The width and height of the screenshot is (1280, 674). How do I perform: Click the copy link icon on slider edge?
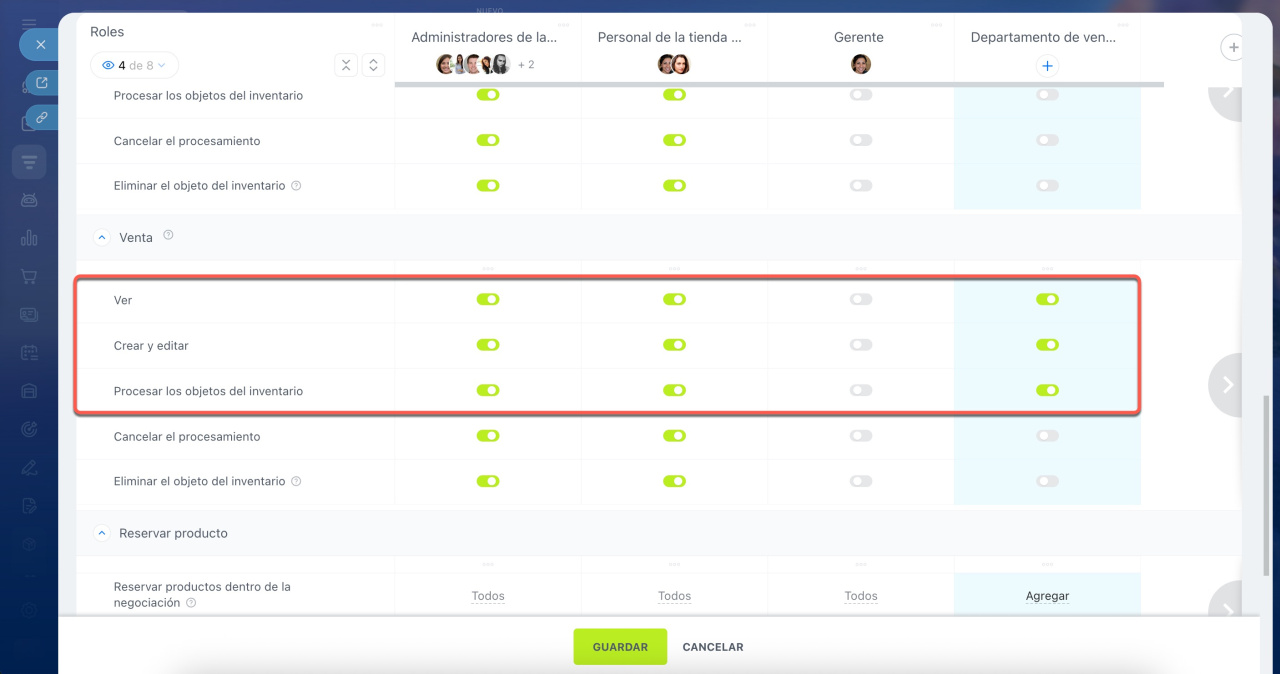pyautogui.click(x=42, y=117)
